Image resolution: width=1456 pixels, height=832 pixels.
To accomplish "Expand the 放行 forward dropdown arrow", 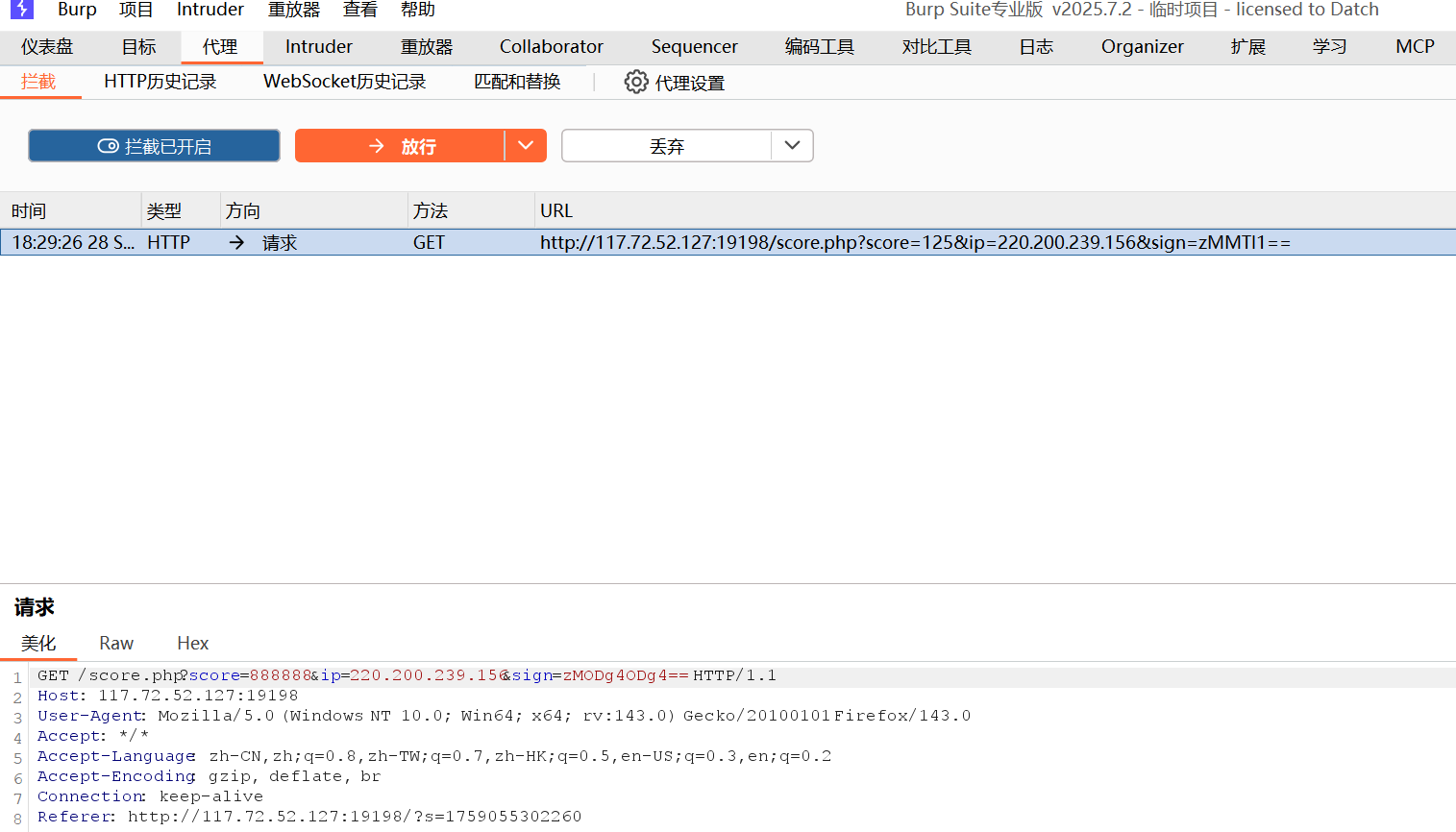I will 526,146.
